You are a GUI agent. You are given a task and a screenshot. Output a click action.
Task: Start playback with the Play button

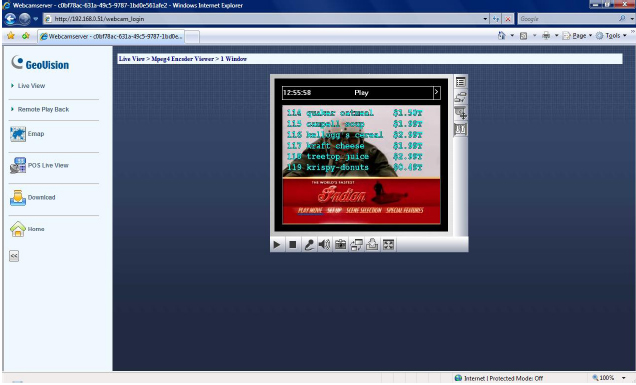point(277,245)
